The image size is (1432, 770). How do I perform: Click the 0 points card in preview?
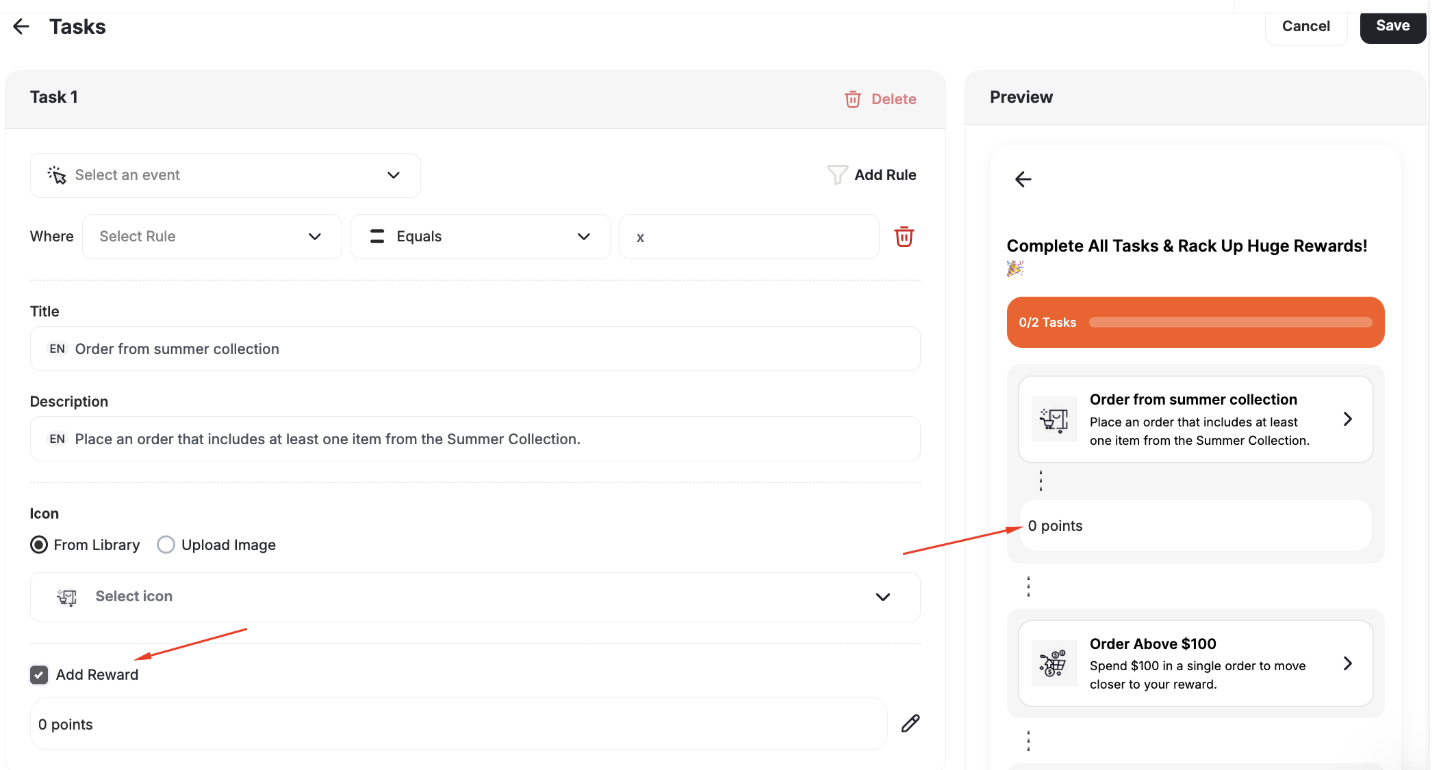[x=1196, y=525]
